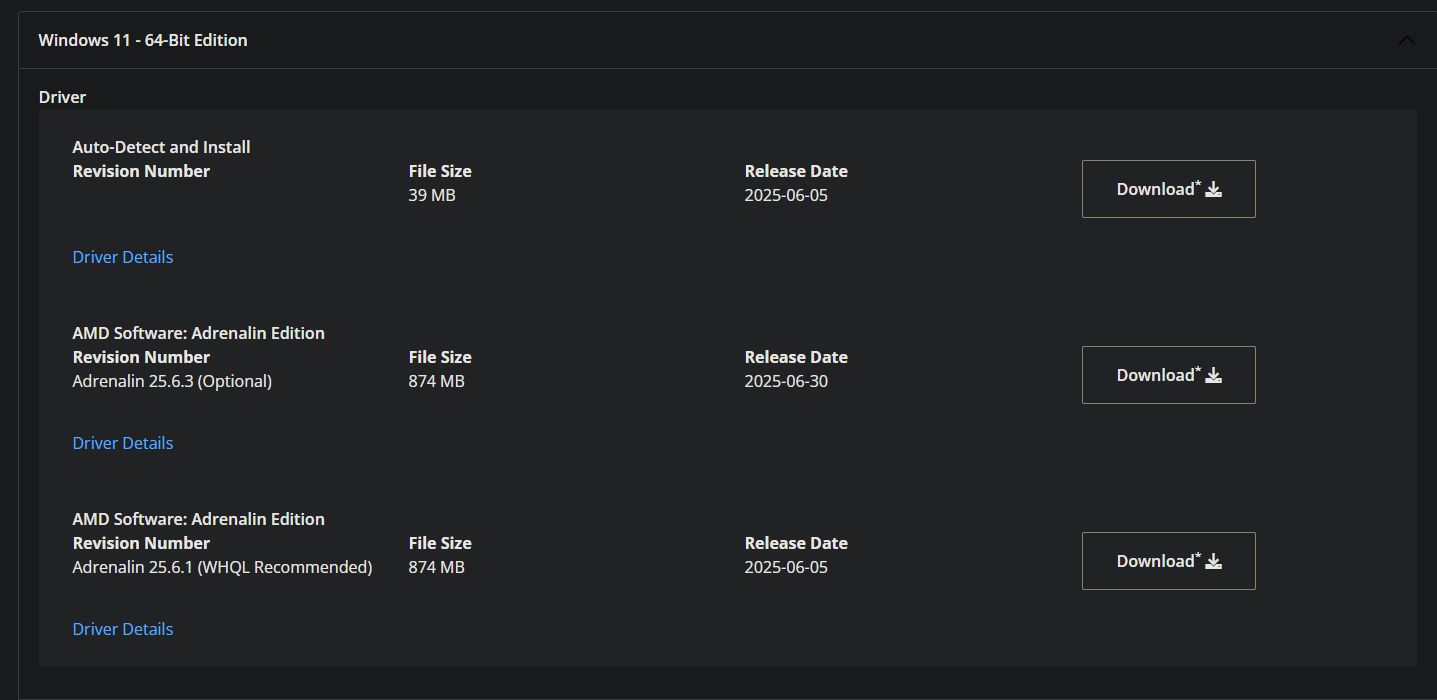
Task: Download the Auto-Detect and Install tool
Action: [x=1168, y=189]
